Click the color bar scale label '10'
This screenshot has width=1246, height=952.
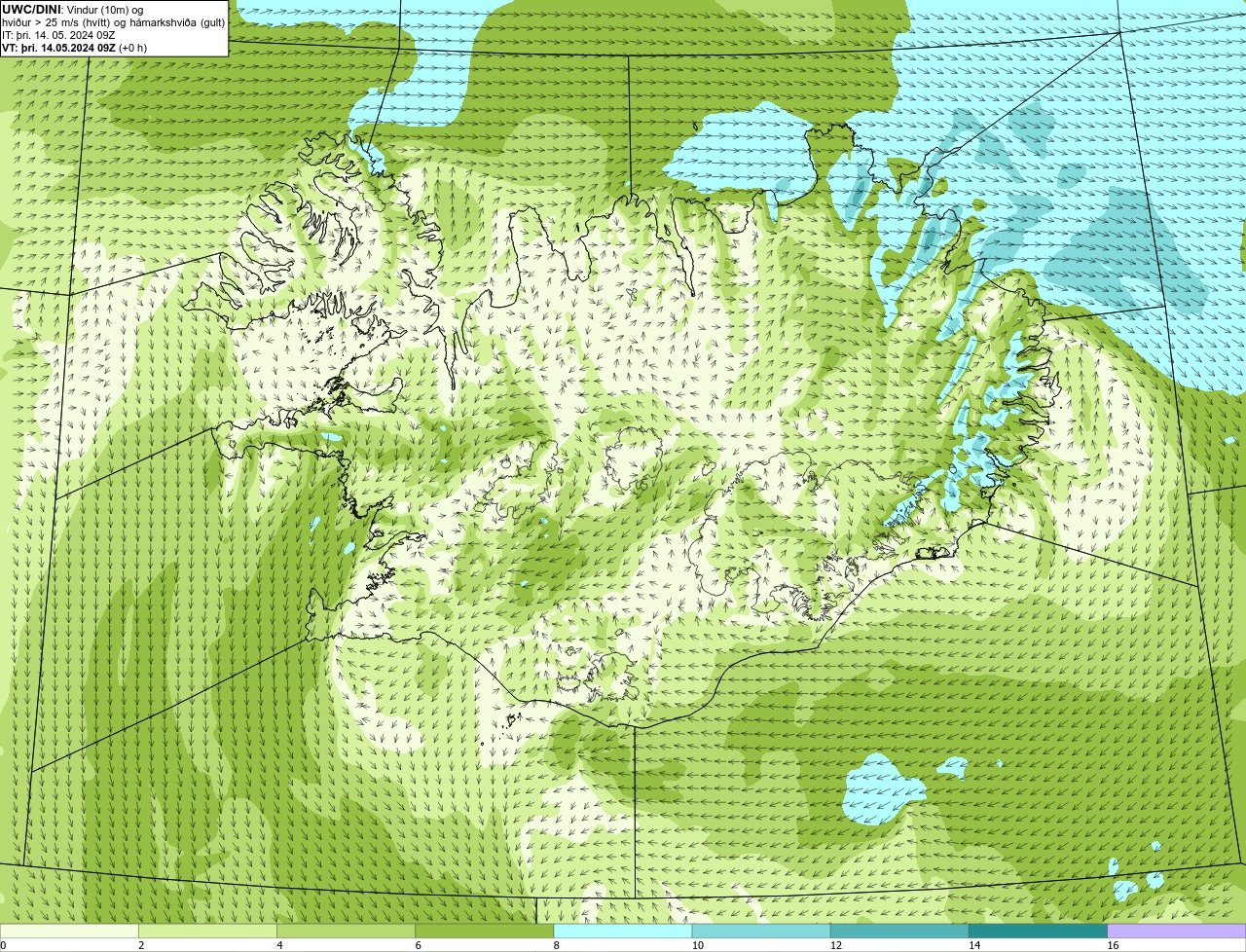pos(698,945)
